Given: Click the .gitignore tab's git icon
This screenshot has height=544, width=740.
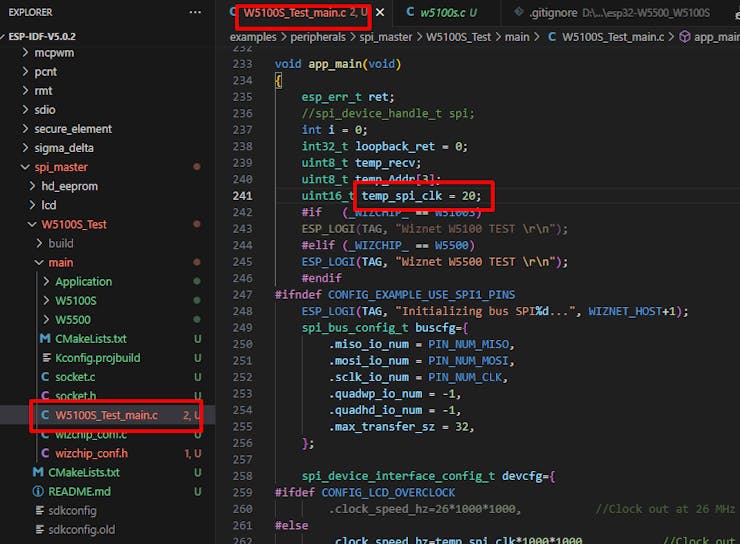Looking at the screenshot, I should tap(517, 12).
